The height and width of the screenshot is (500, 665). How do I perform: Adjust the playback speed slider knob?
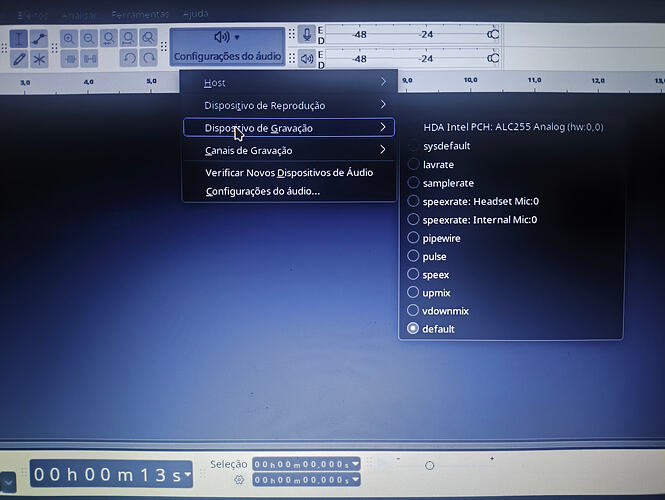(429, 465)
